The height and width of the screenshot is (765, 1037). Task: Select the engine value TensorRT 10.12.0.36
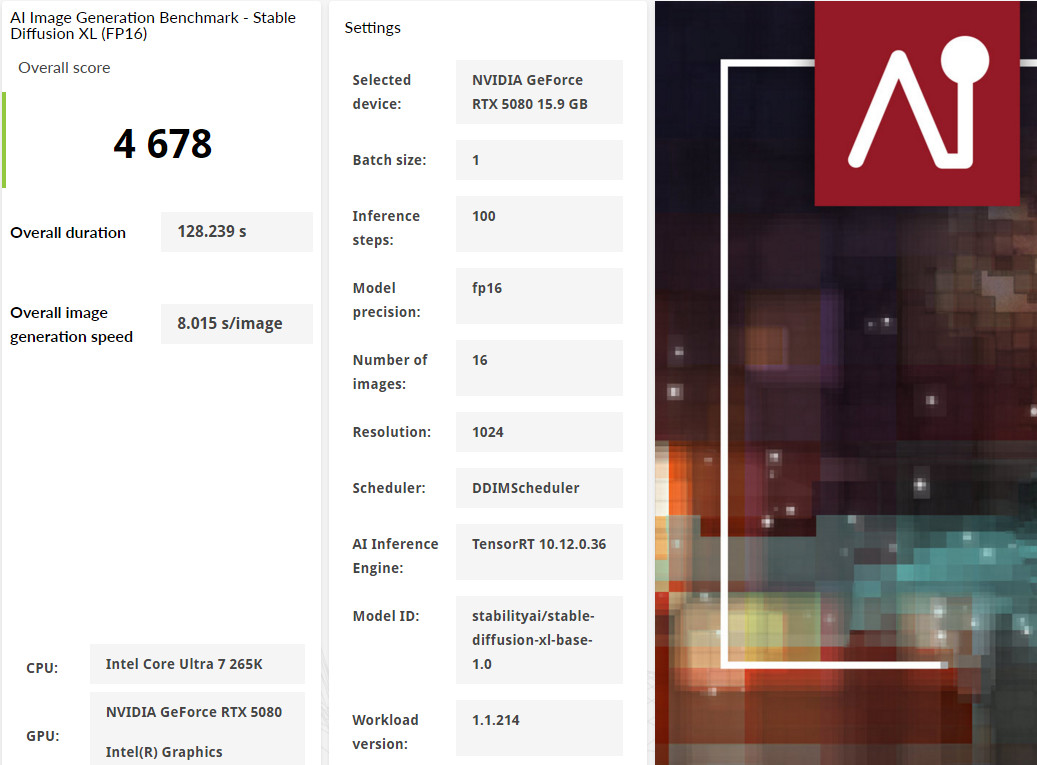[x=539, y=544]
